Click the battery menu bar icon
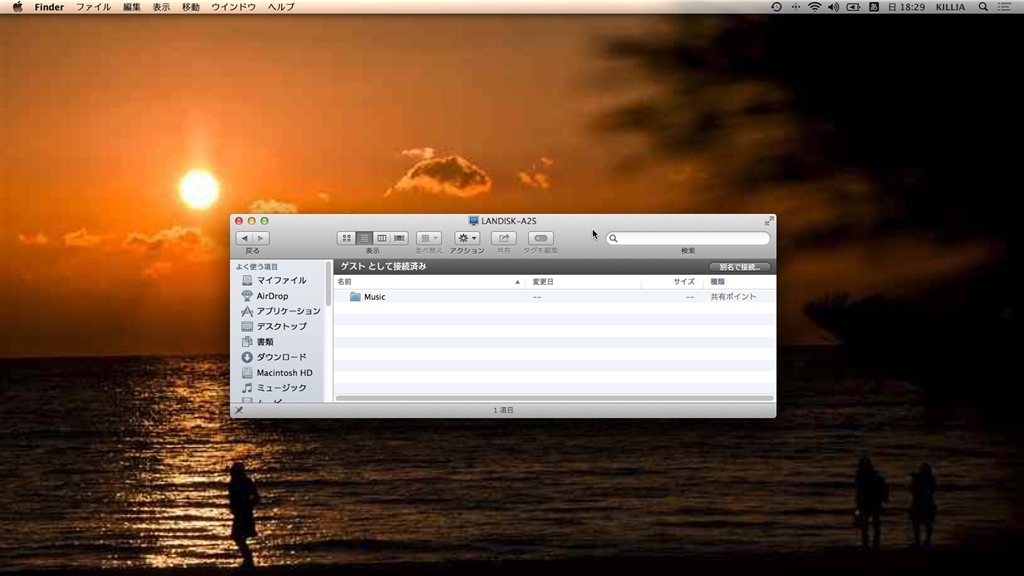The image size is (1024, 576). 854,7
